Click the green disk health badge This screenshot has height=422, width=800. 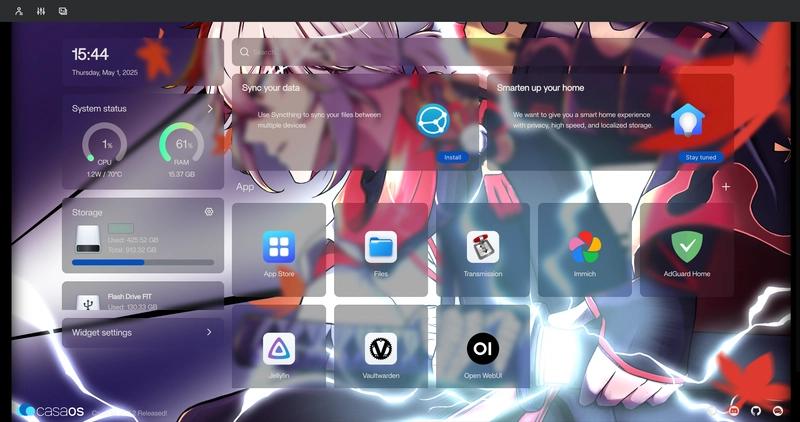121,228
